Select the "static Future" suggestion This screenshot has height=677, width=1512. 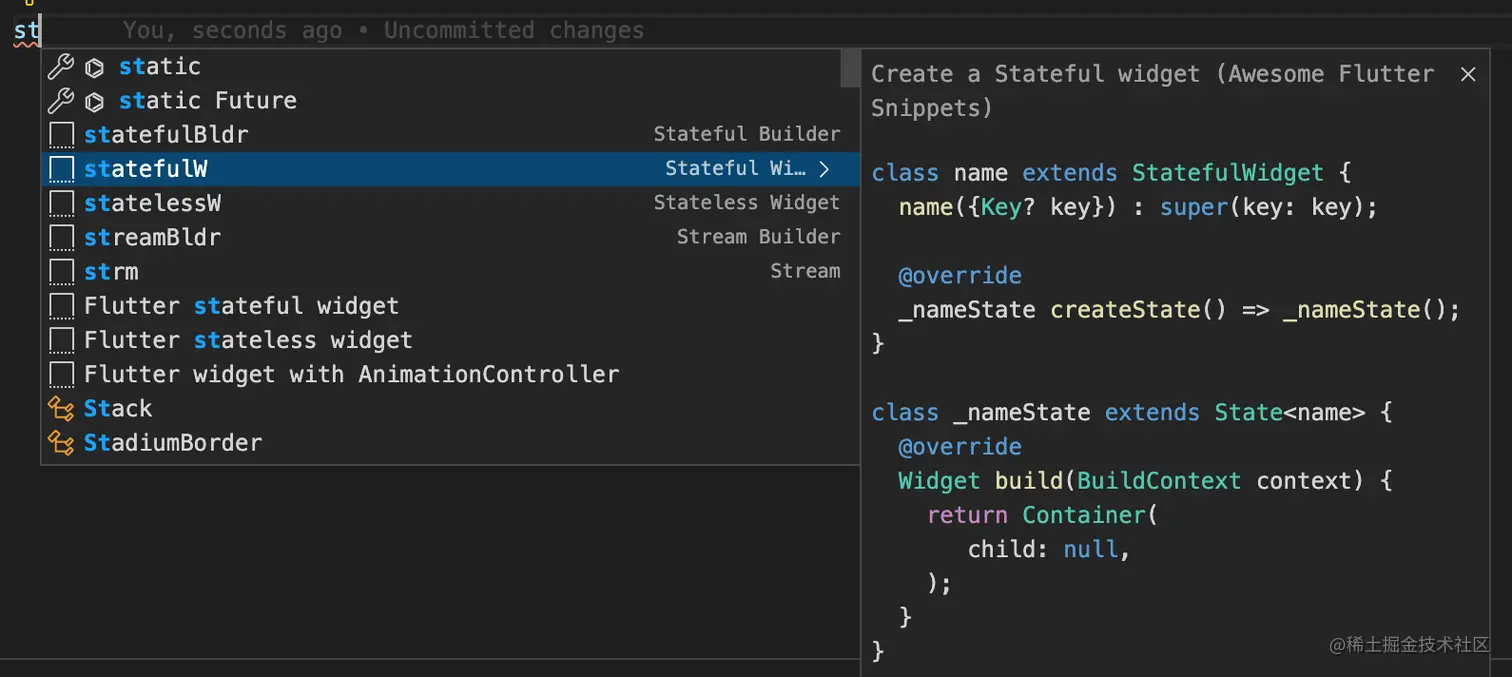450,101
